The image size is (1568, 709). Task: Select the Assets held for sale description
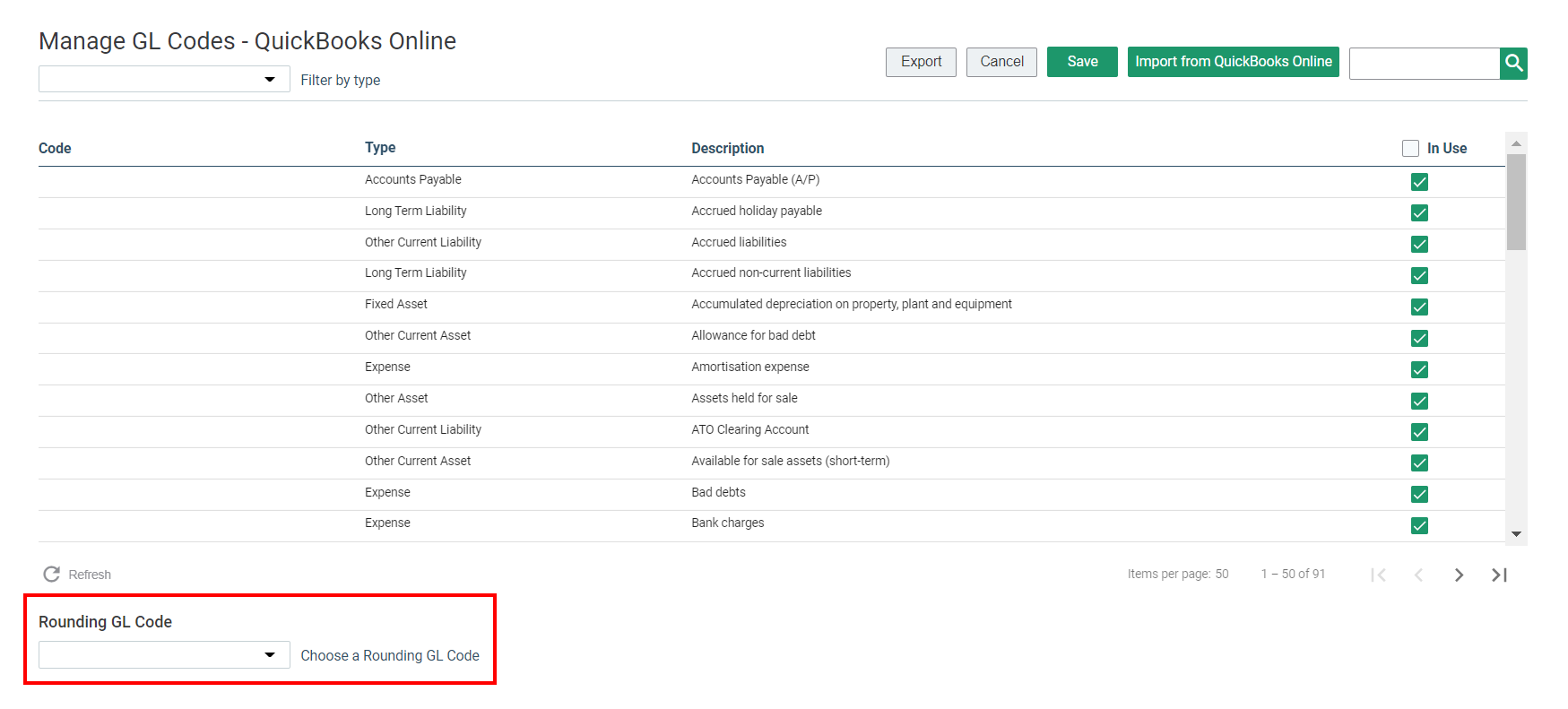coord(744,398)
